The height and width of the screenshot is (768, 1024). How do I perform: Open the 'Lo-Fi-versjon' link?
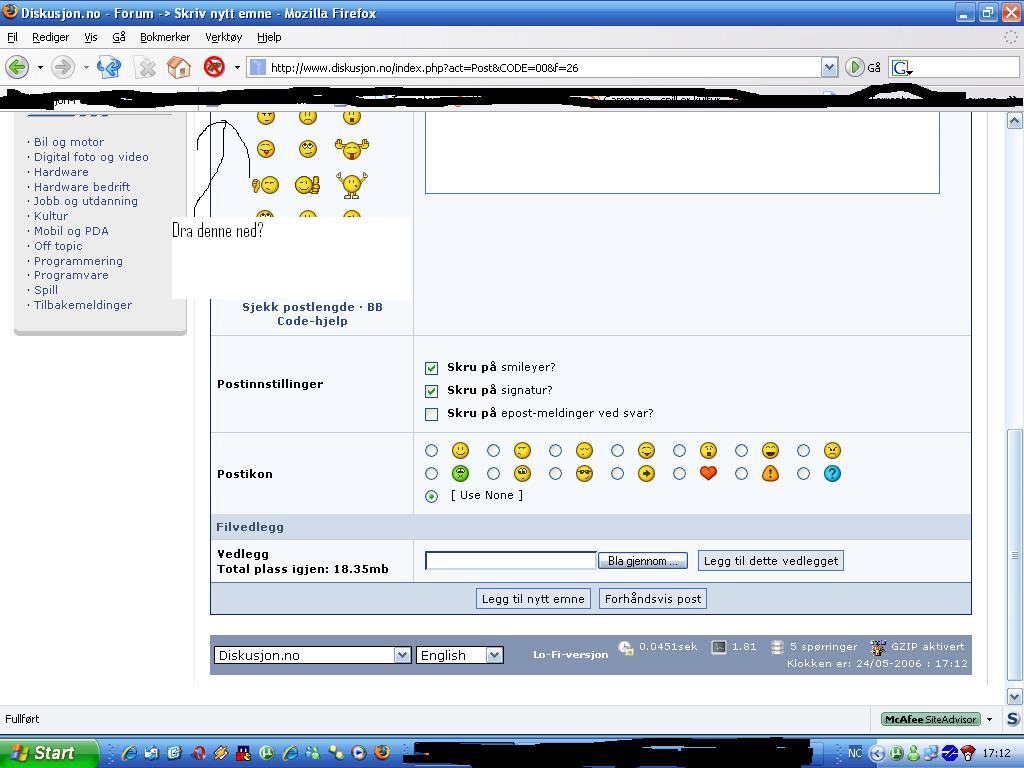570,654
